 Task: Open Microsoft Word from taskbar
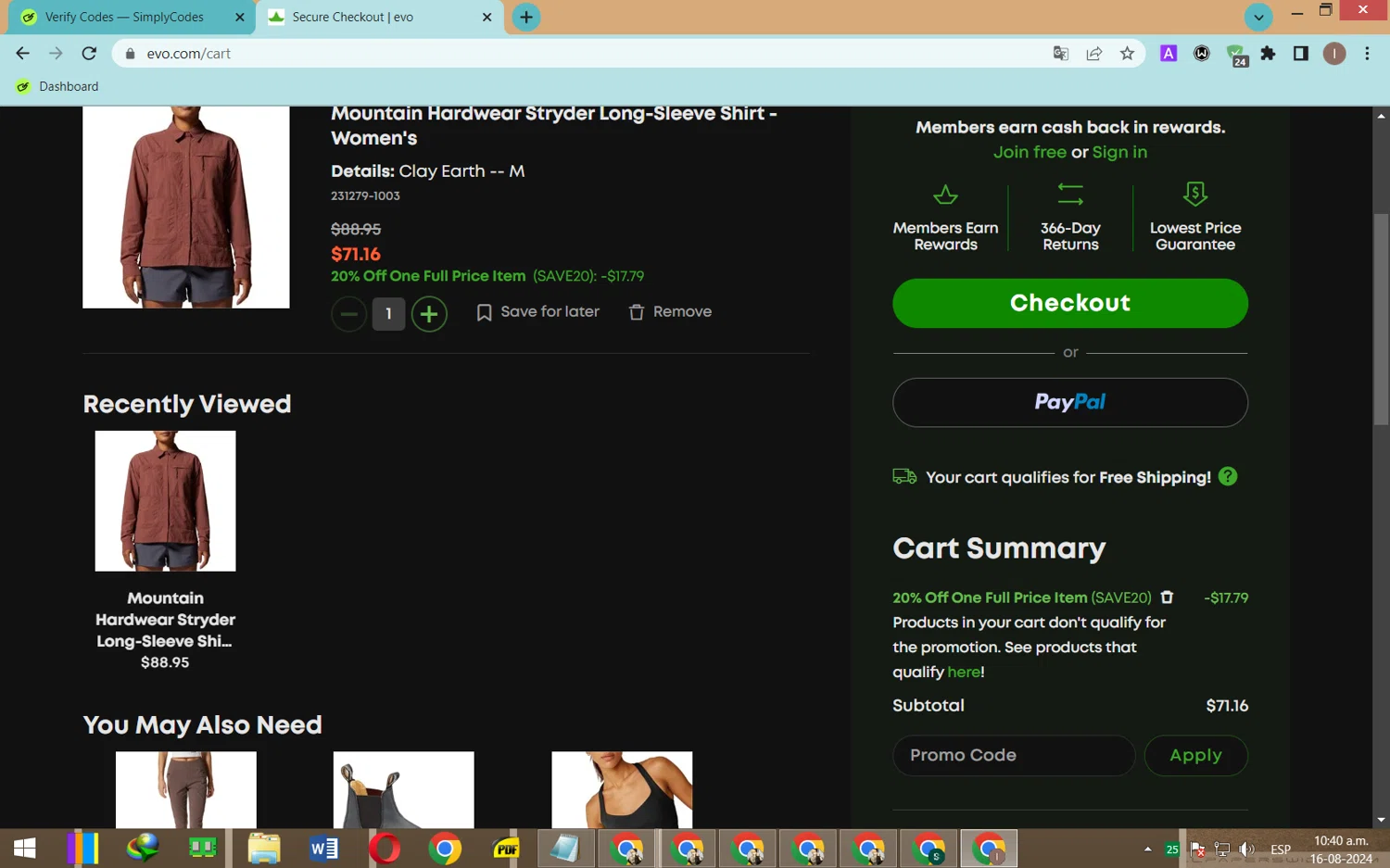pyautogui.click(x=324, y=849)
